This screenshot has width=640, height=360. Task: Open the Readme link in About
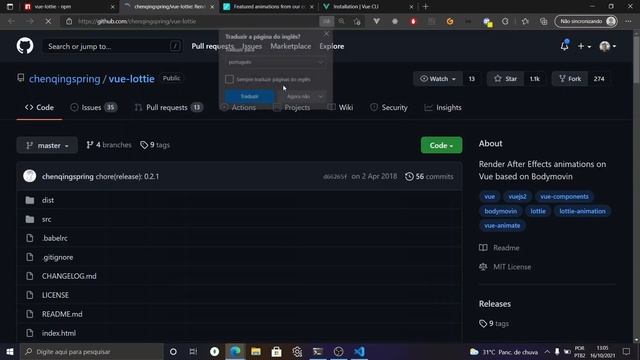pos(499,248)
